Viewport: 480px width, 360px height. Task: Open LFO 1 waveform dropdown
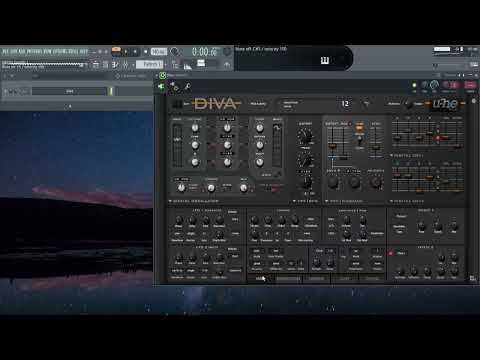pos(177,234)
